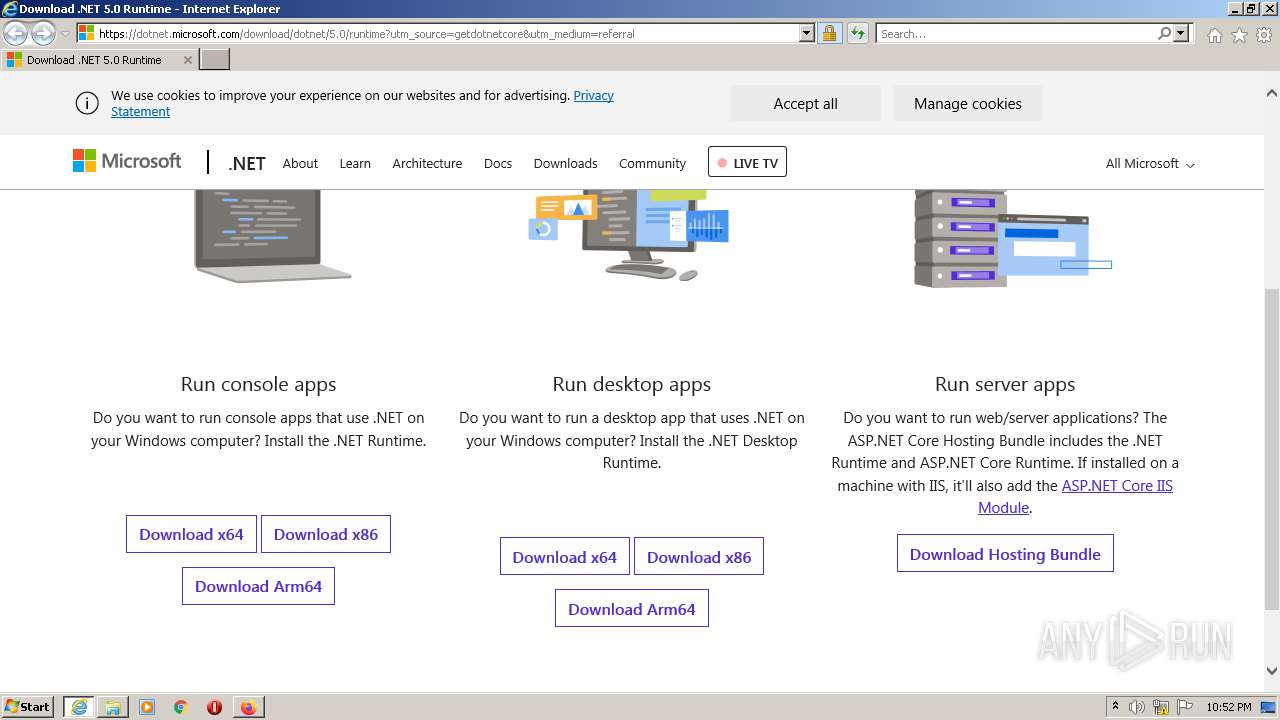This screenshot has height=720, width=1280.
Task: Go to the .NET home link
Action: coord(247,163)
